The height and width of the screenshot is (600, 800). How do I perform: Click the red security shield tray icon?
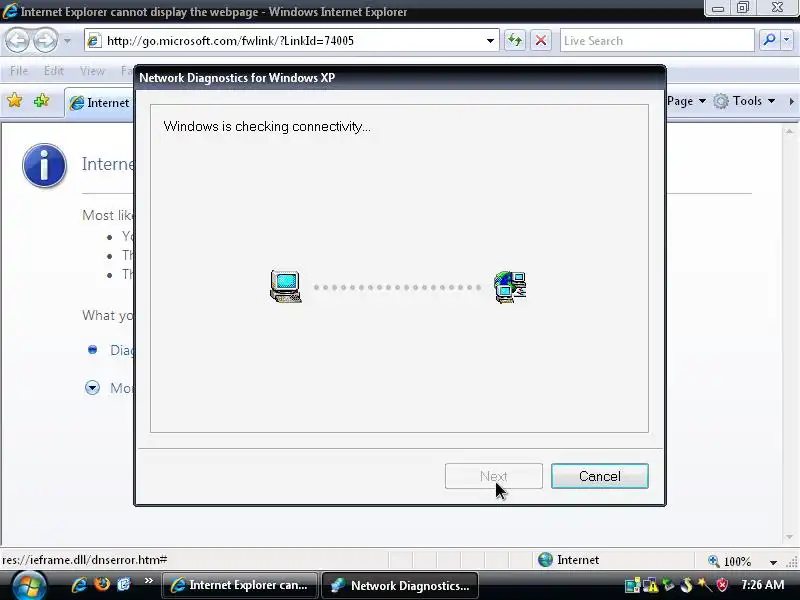pos(722,585)
